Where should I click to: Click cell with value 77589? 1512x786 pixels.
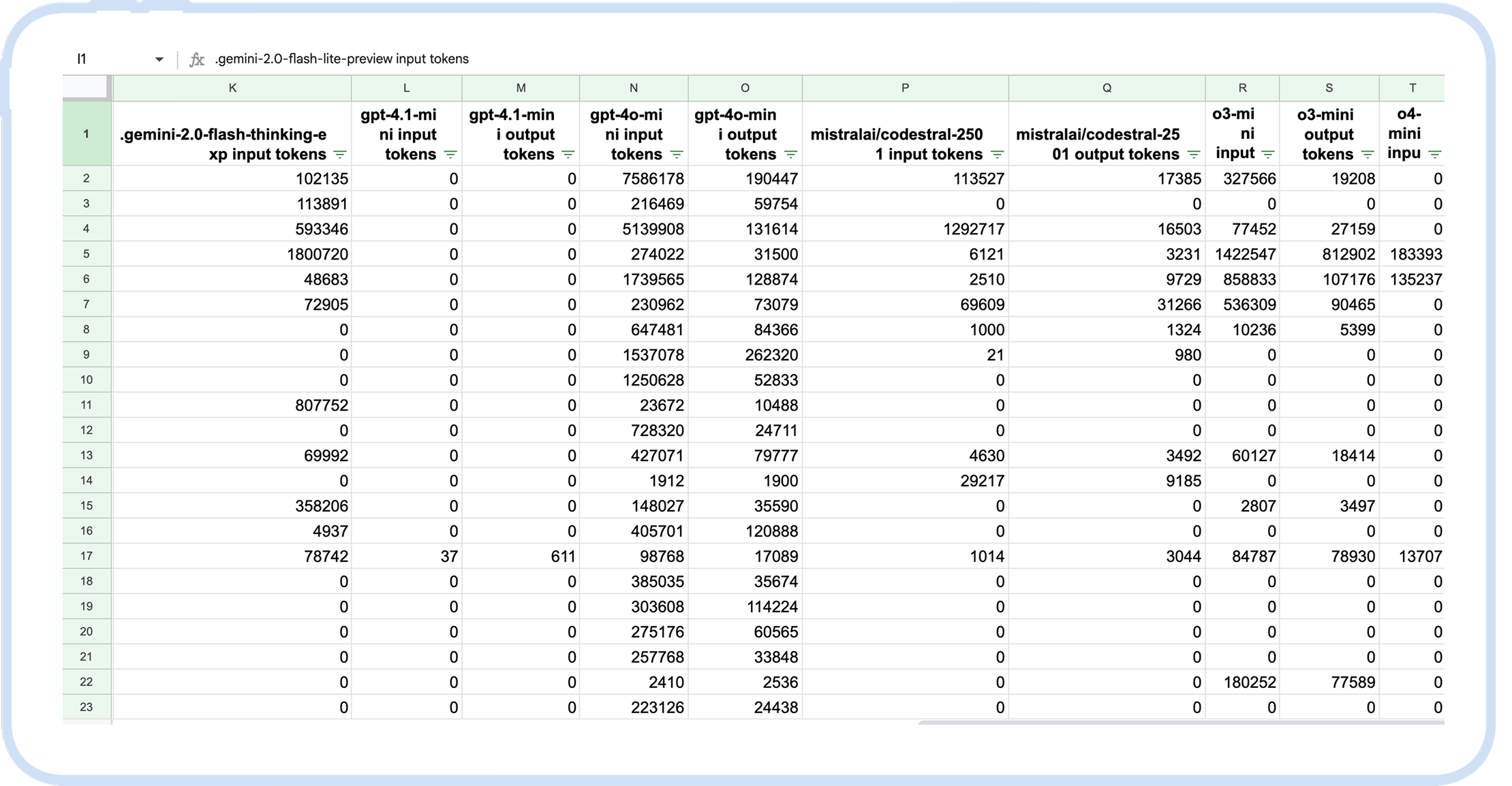(x=1329, y=682)
